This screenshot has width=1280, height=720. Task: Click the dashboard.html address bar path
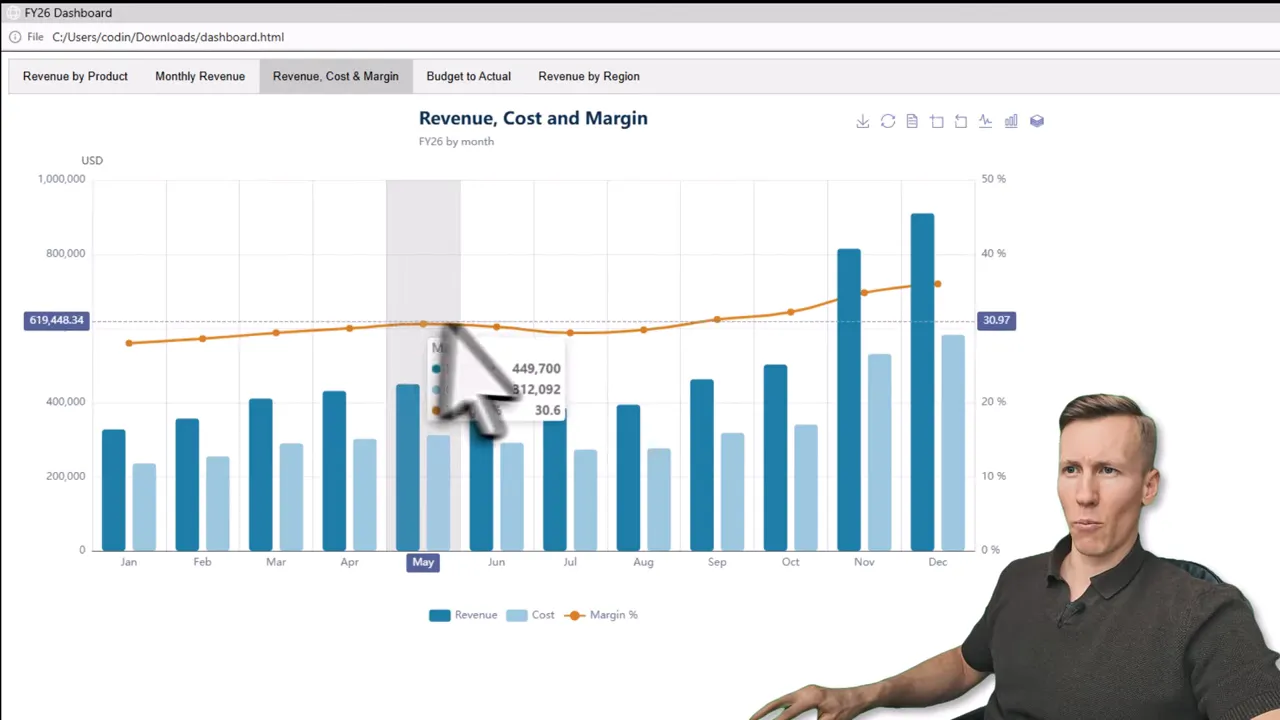168,37
